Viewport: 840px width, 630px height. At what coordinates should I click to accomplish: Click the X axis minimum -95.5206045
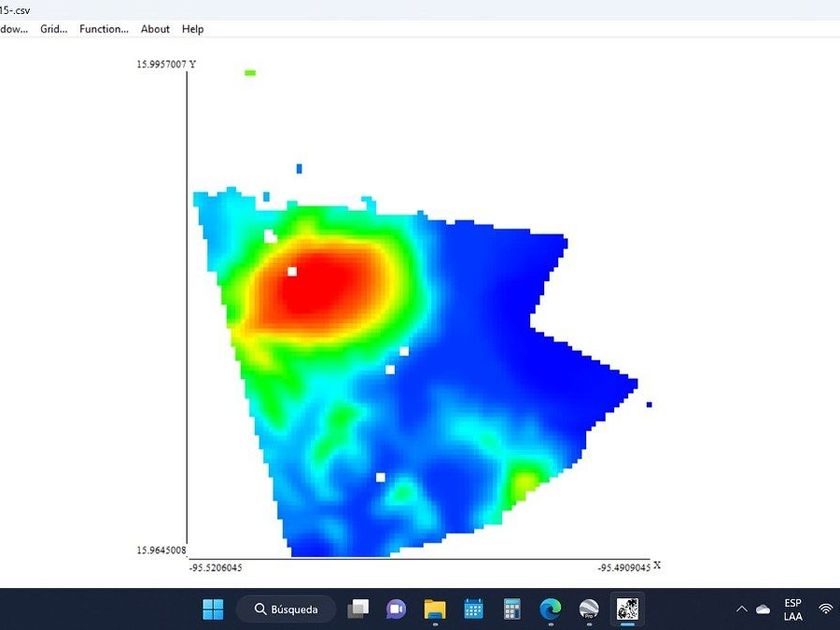click(x=215, y=567)
